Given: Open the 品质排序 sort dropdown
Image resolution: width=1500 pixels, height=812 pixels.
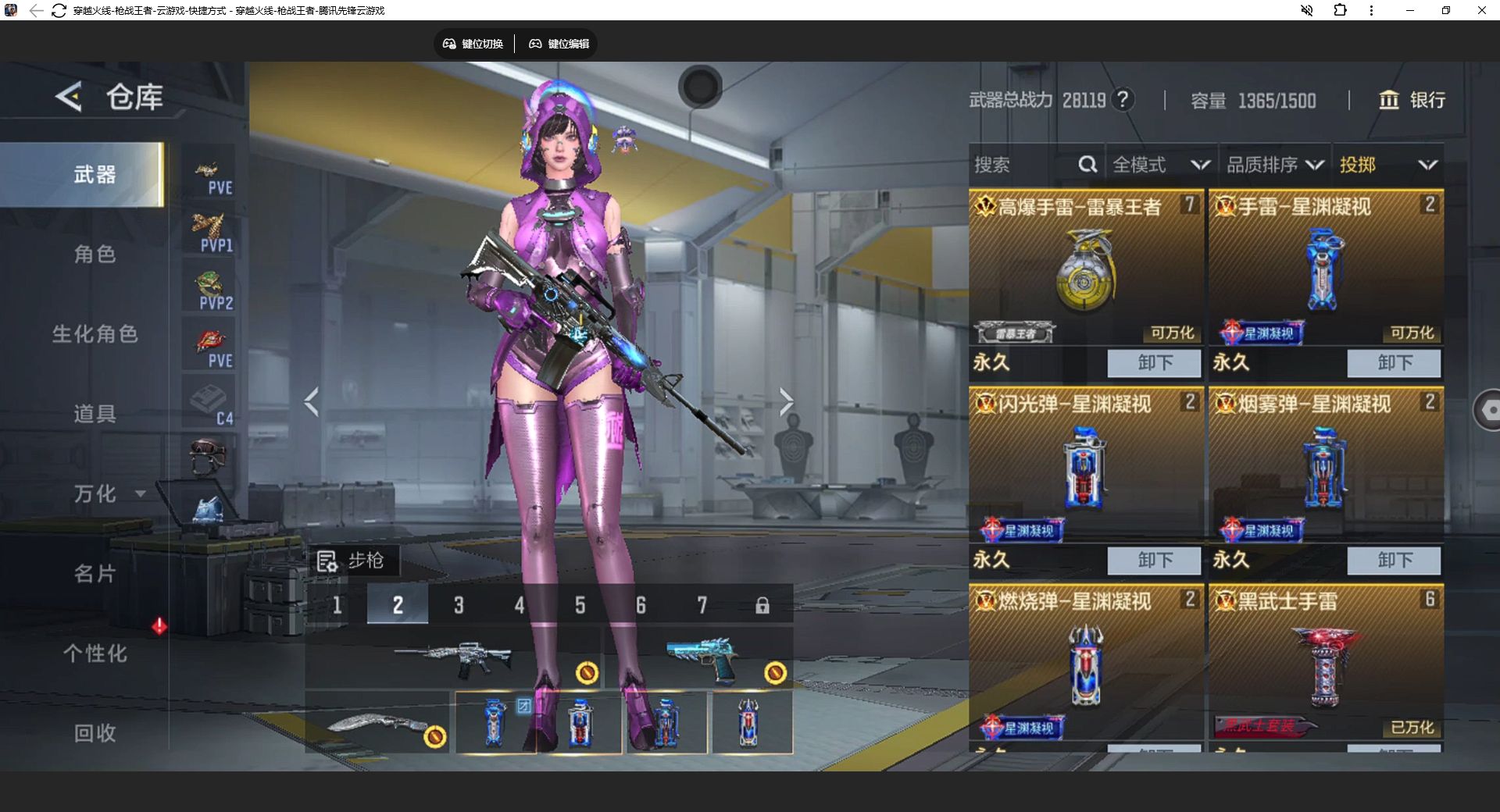Looking at the screenshot, I should [1275, 165].
